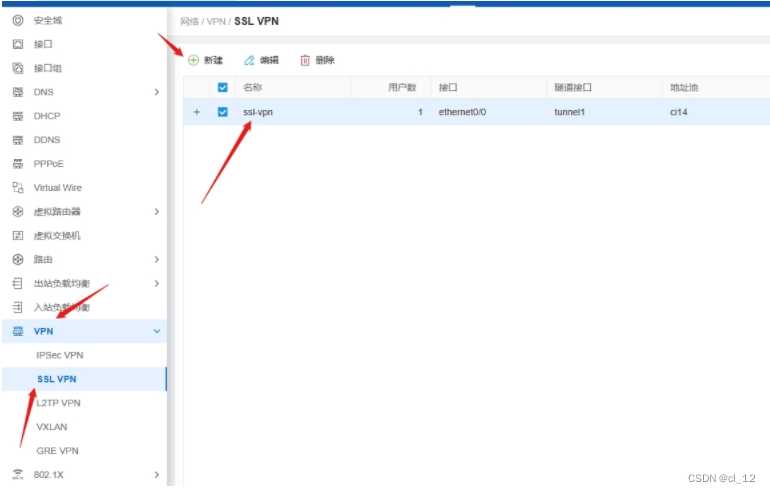Click the 删除 button label
This screenshot has height=493, width=770.
tap(325, 60)
